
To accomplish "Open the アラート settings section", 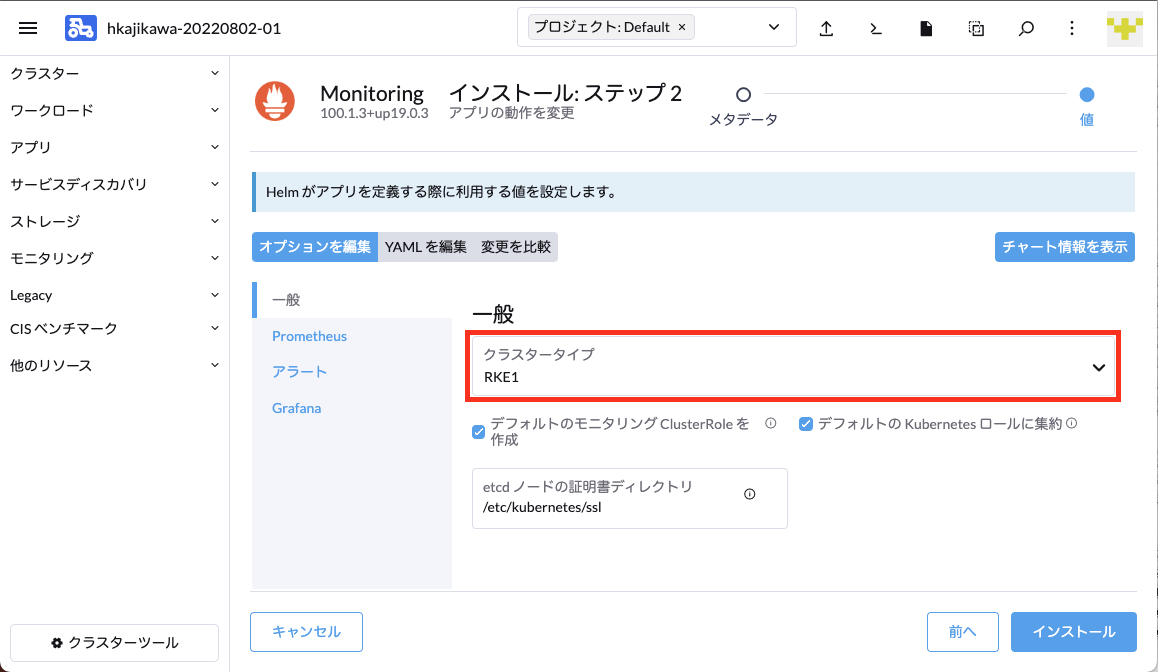I will pyautogui.click(x=299, y=371).
